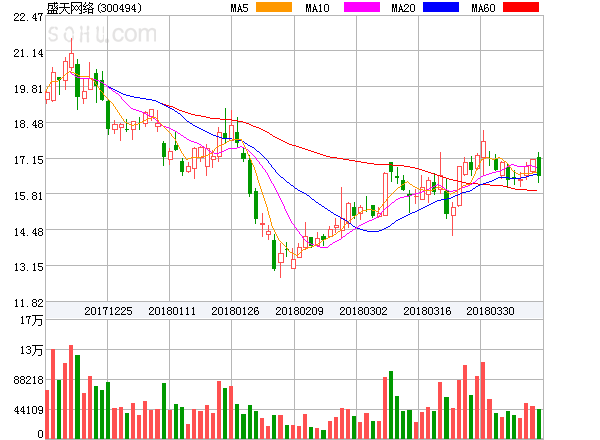Click the MA10 legend label
Image resolution: width=600 pixels, height=440 pixels.
click(317, 8)
